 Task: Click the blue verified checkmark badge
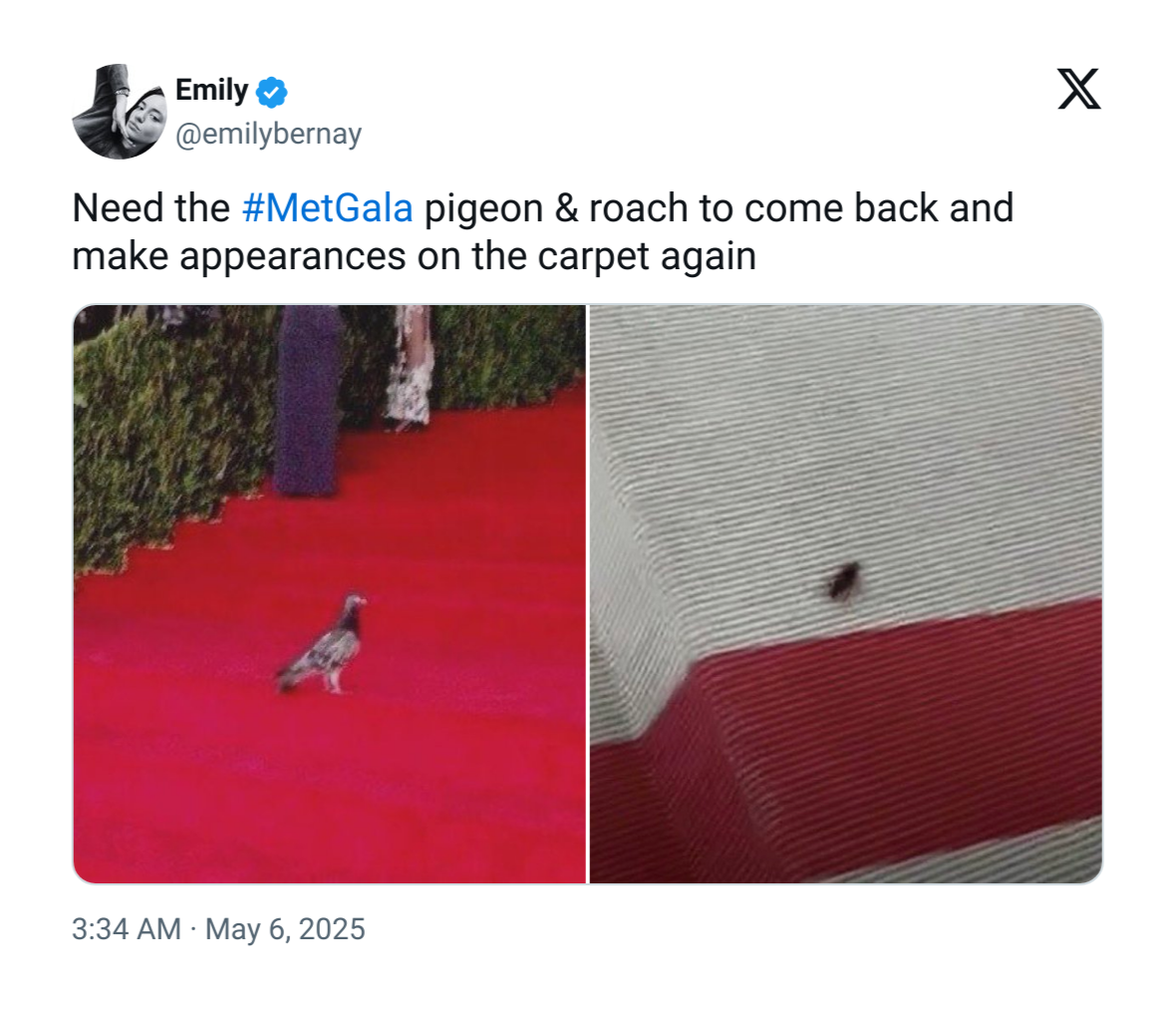point(271,92)
